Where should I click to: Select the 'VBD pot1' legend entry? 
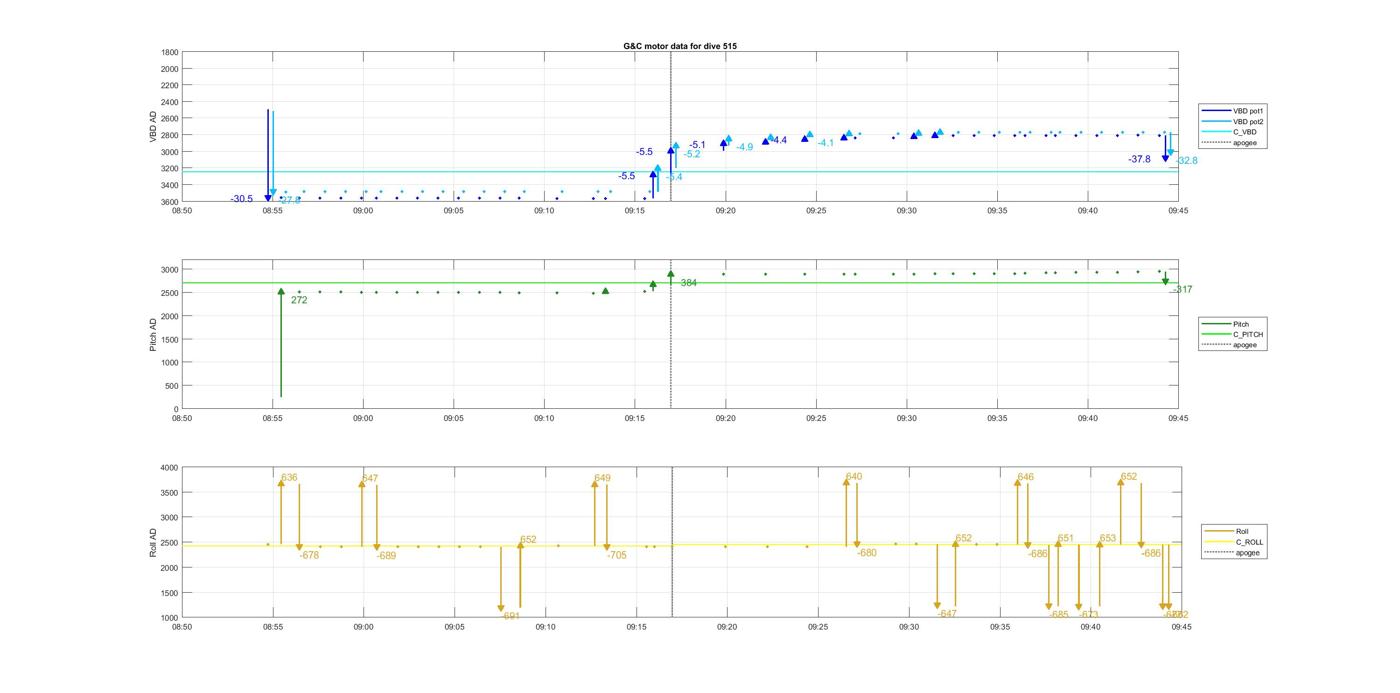click(1234, 111)
